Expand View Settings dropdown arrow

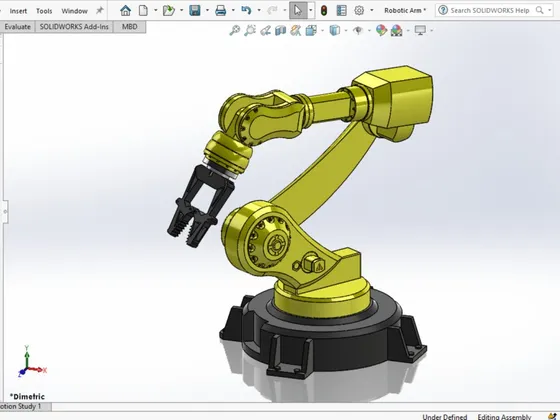432,31
